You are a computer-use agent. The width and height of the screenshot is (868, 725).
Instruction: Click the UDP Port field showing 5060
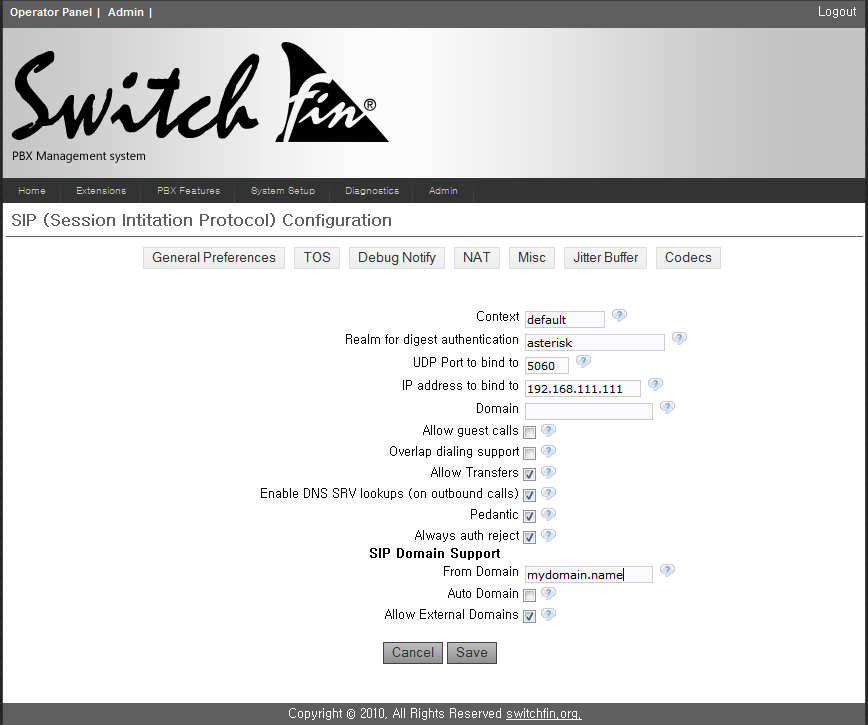click(x=547, y=366)
